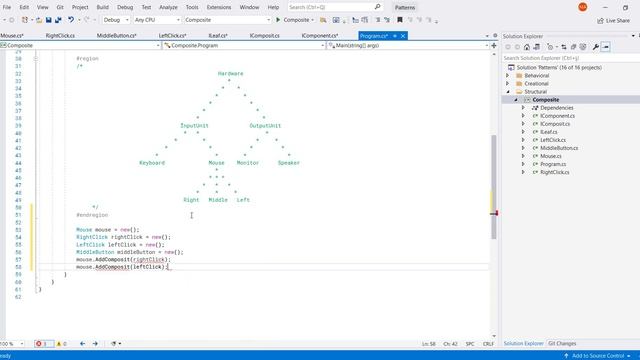Click the Home icon in Solution Explorer
Screen dimensions: 640x360
[x=527, y=47]
